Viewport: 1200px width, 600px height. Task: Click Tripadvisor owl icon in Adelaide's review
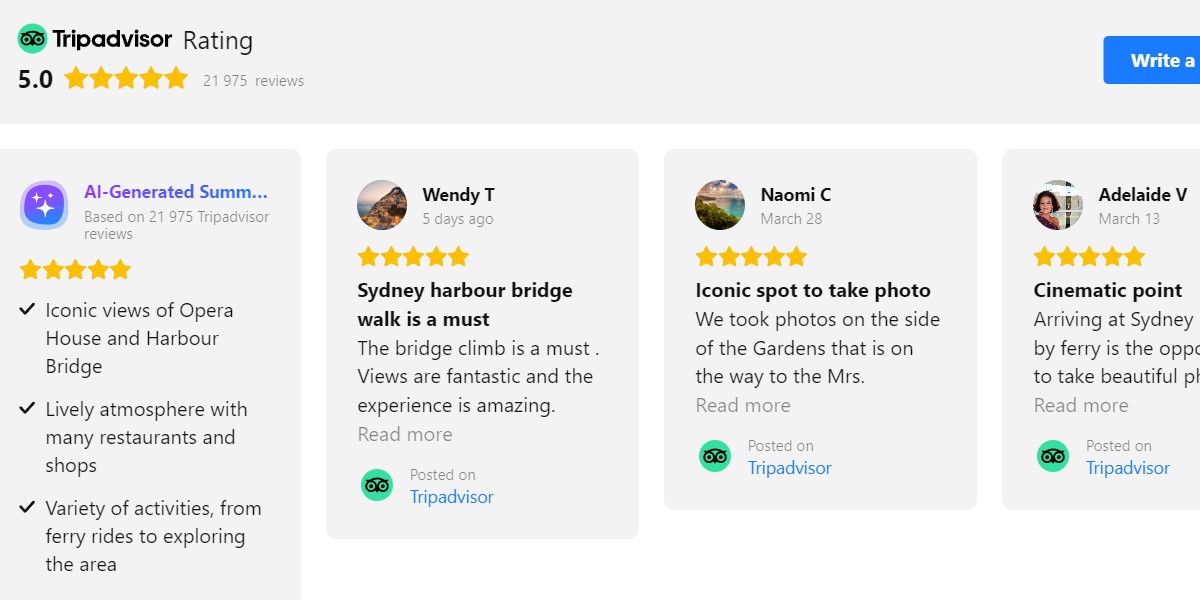[1053, 456]
